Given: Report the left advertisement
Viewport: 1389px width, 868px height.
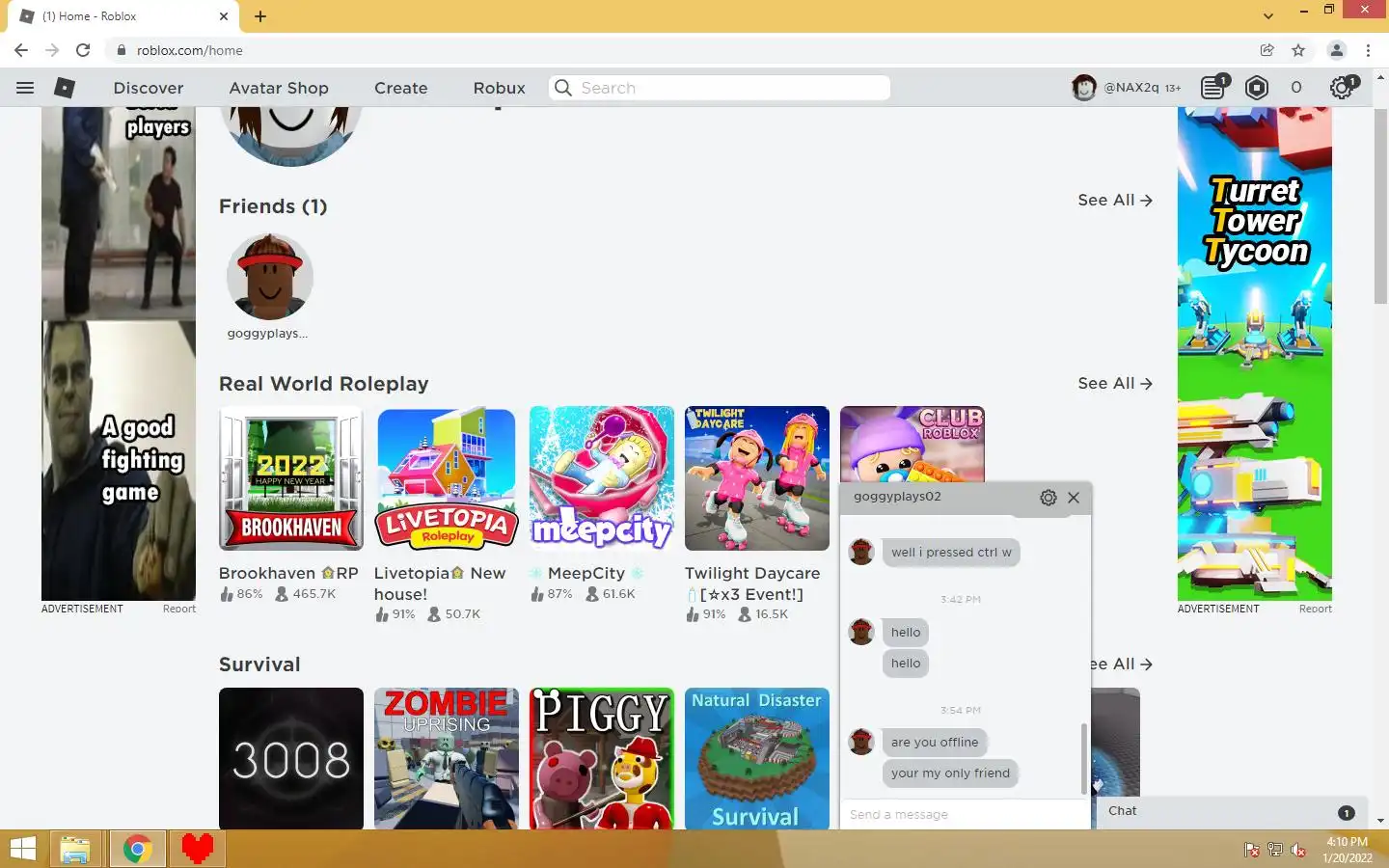Looking at the screenshot, I should (179, 609).
